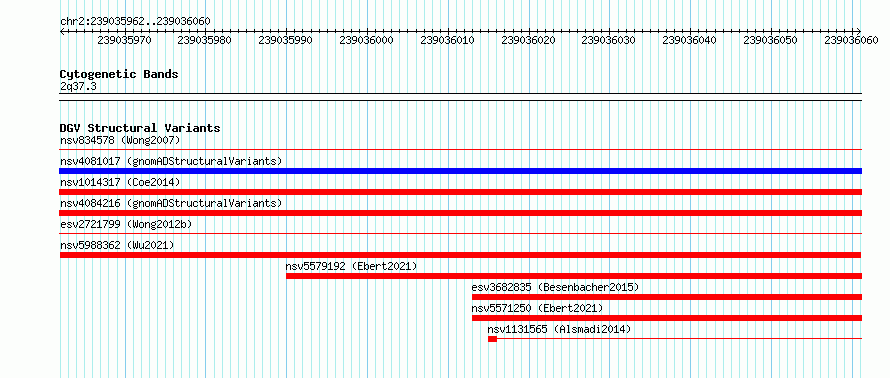This screenshot has width=890, height=378.
Task: Click the small red nsv1131565 block
Action: (x=492, y=339)
